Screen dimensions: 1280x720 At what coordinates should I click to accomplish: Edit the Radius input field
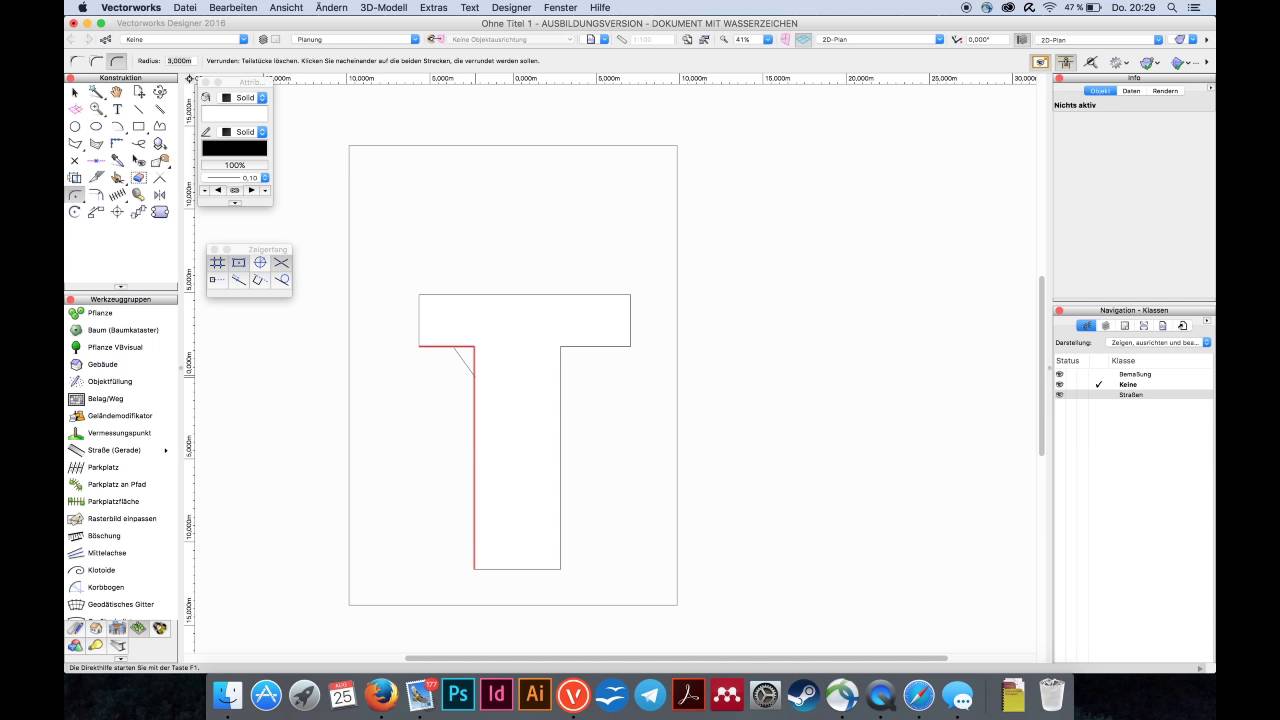pyautogui.click(x=179, y=61)
